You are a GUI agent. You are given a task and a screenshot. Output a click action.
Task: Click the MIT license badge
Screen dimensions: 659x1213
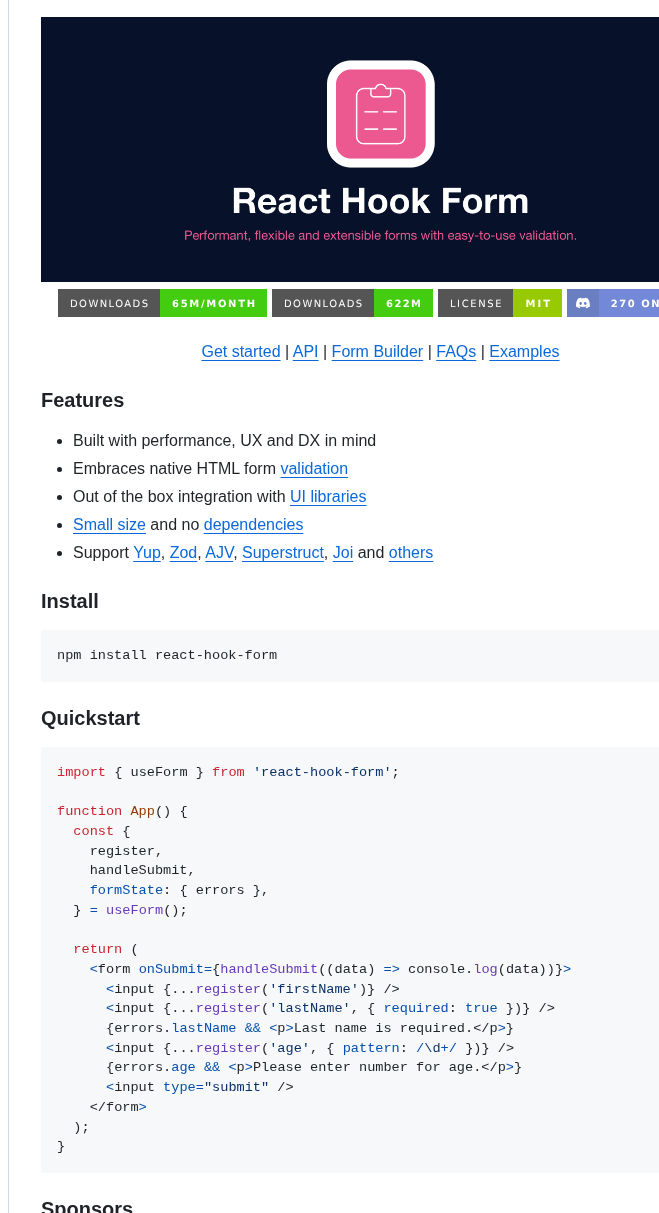pyautogui.click(x=500, y=303)
